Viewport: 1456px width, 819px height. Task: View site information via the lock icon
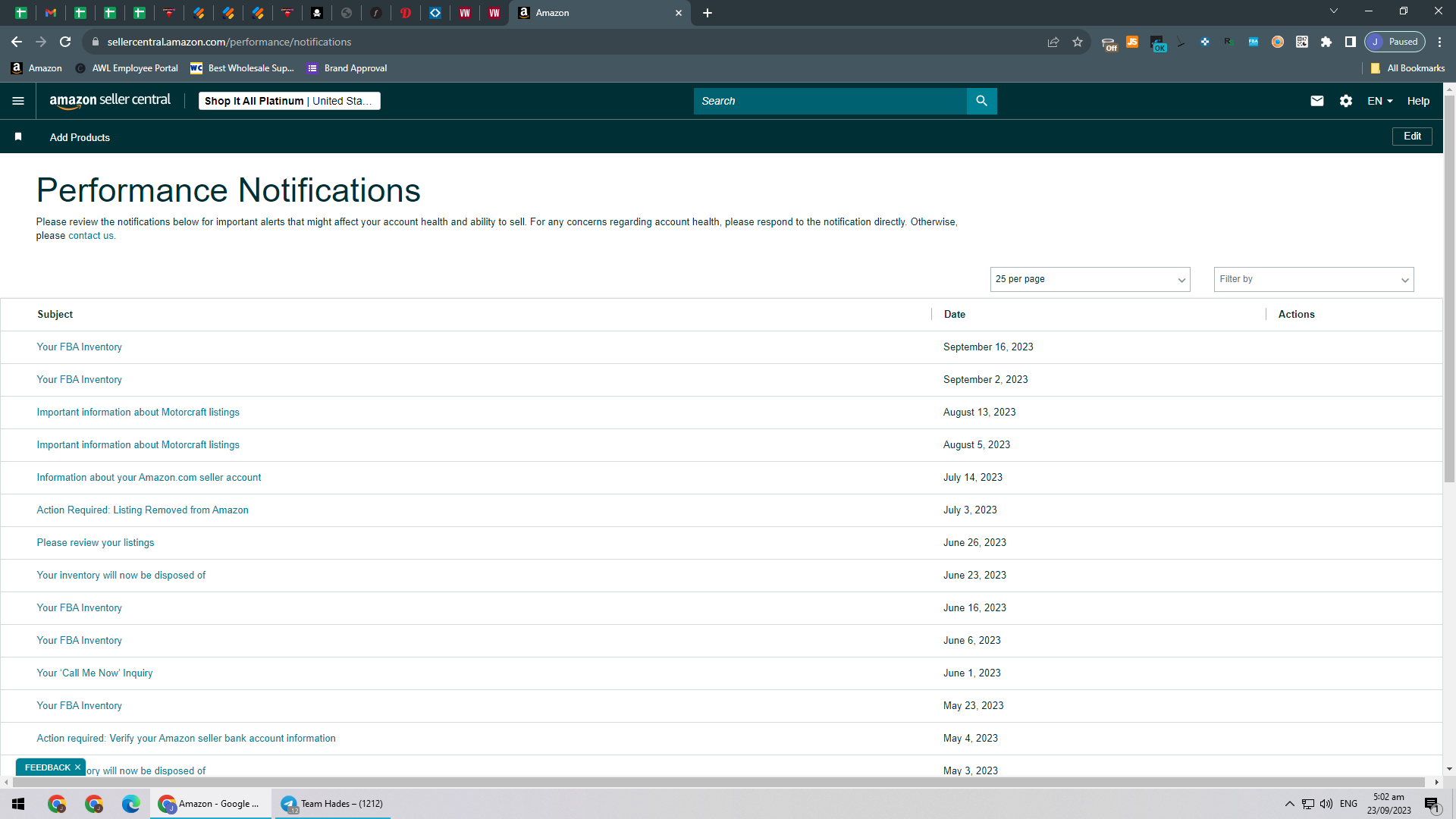(x=95, y=42)
